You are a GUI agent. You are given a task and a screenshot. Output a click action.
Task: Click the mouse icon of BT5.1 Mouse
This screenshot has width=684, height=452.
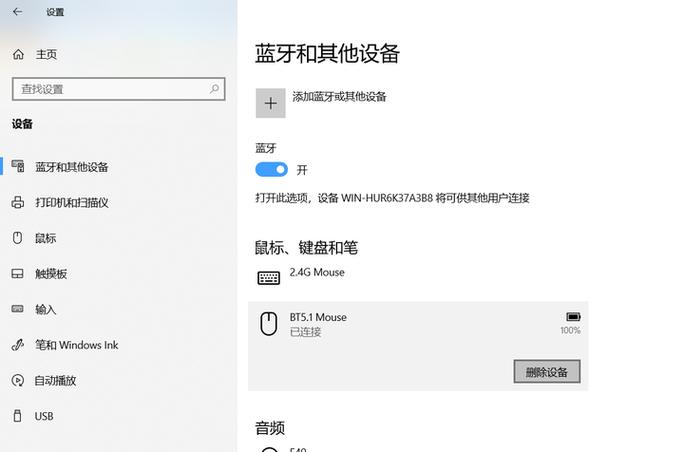tap(269, 324)
